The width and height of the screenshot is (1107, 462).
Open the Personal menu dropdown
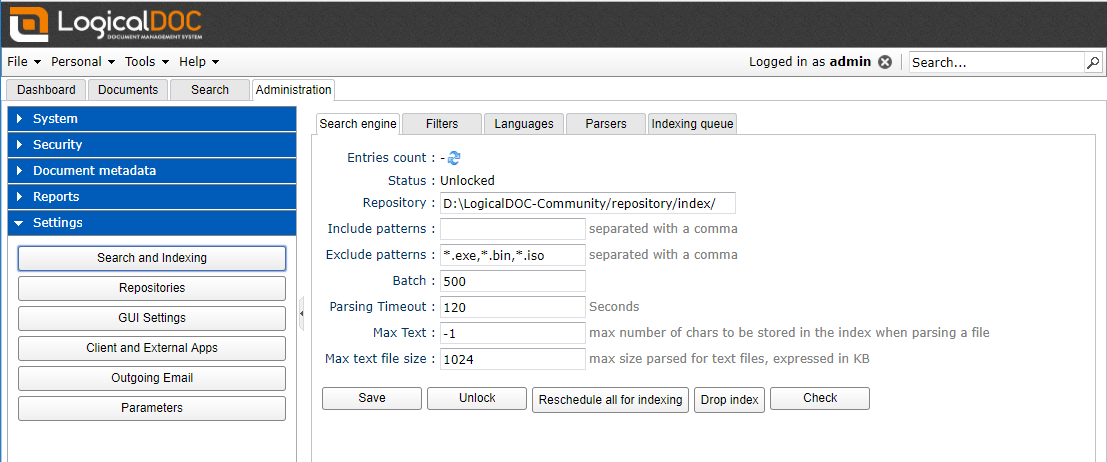83,62
